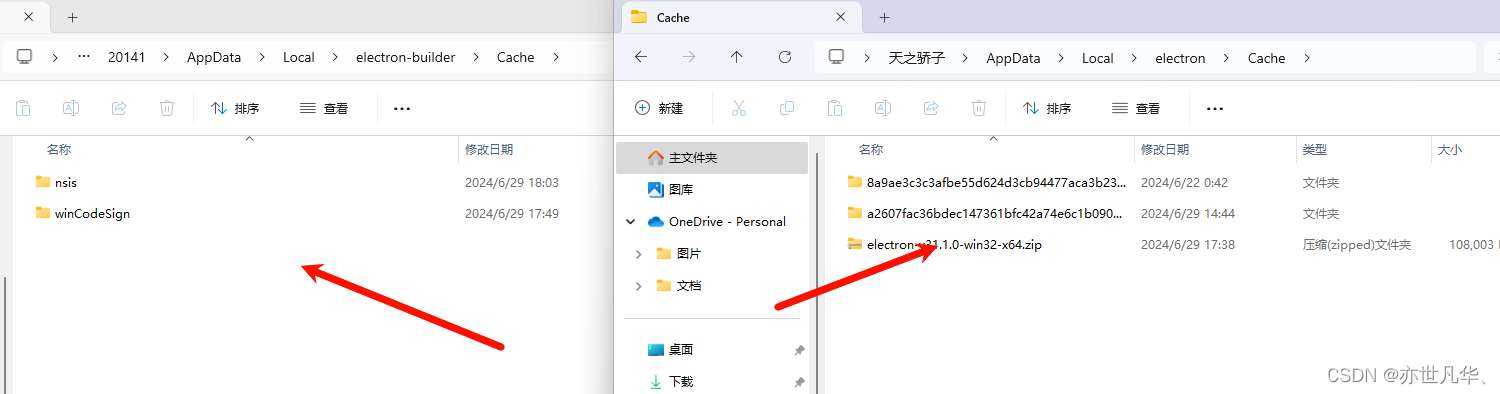Click AppData breadcrumb in left window
1500x394 pixels.
(214, 57)
